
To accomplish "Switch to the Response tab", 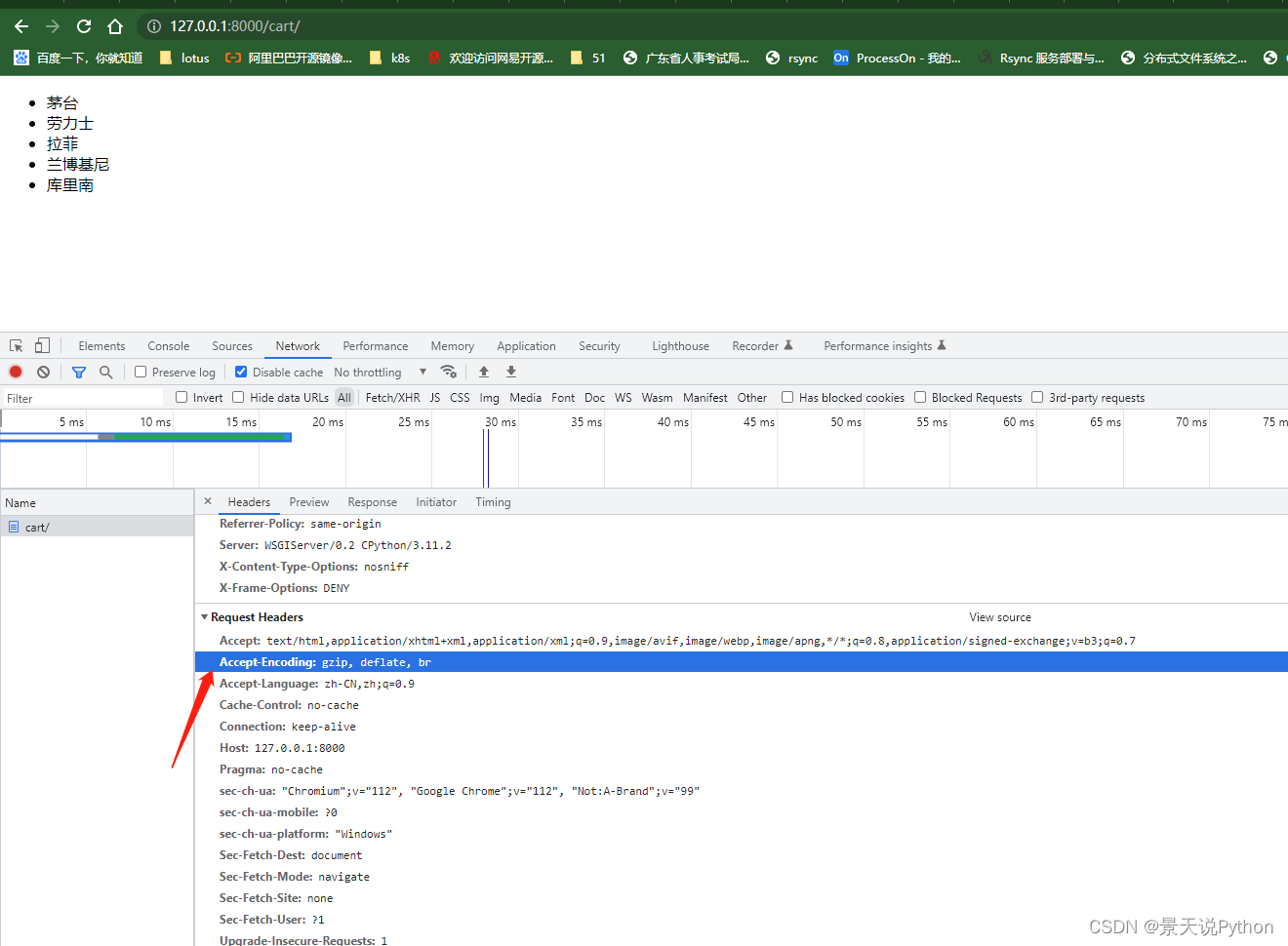I will click(372, 502).
